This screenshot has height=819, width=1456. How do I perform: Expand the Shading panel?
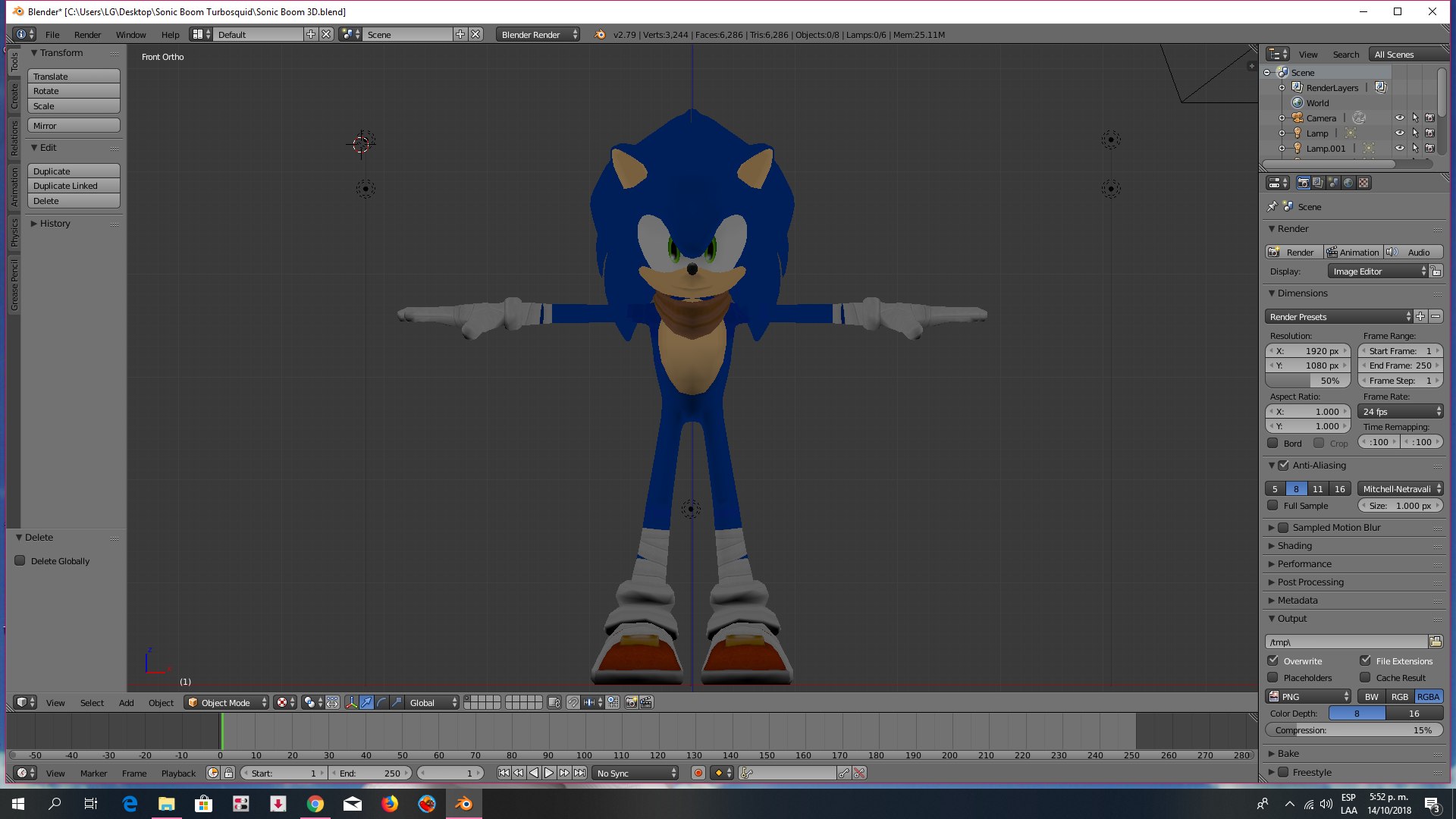click(x=1294, y=545)
